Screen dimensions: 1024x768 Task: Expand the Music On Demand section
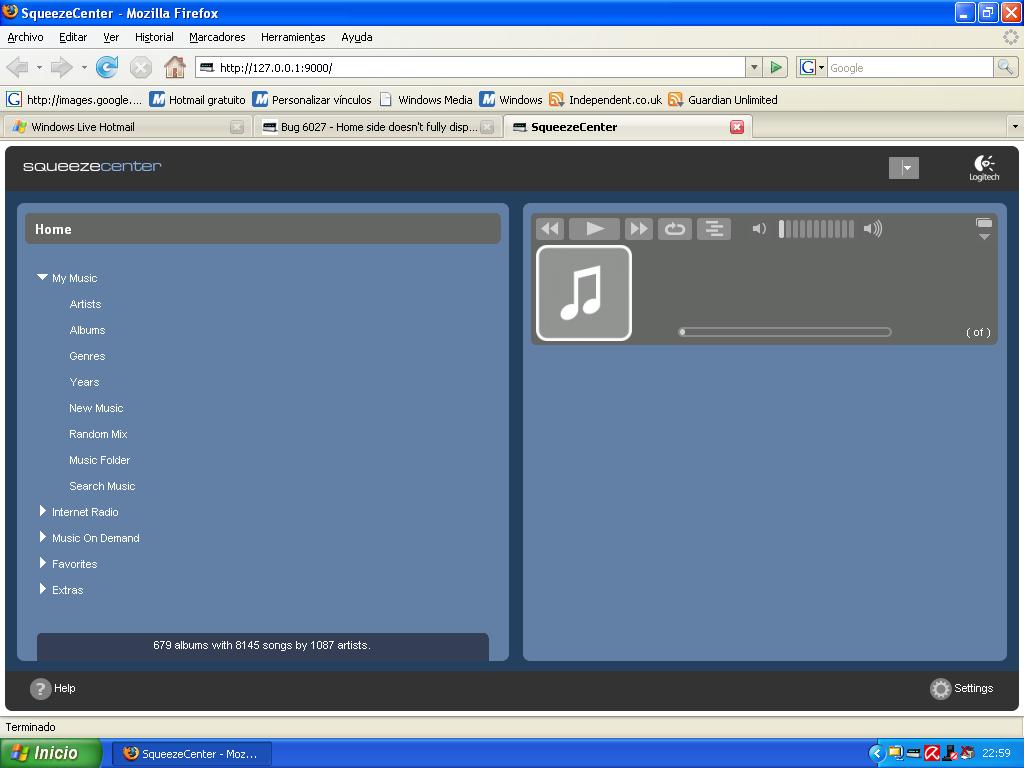pyautogui.click(x=43, y=537)
